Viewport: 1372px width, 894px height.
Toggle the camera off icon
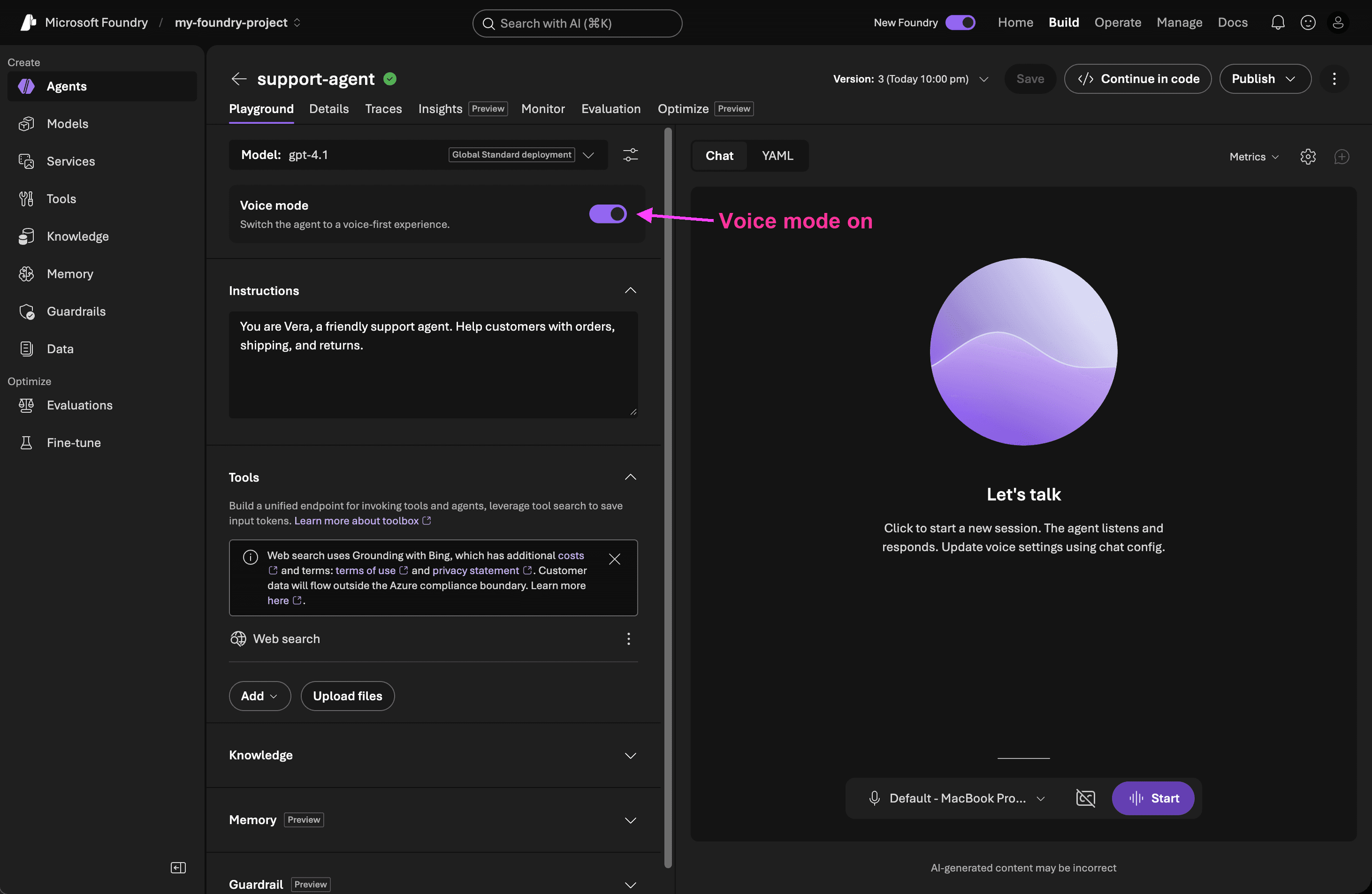1085,798
